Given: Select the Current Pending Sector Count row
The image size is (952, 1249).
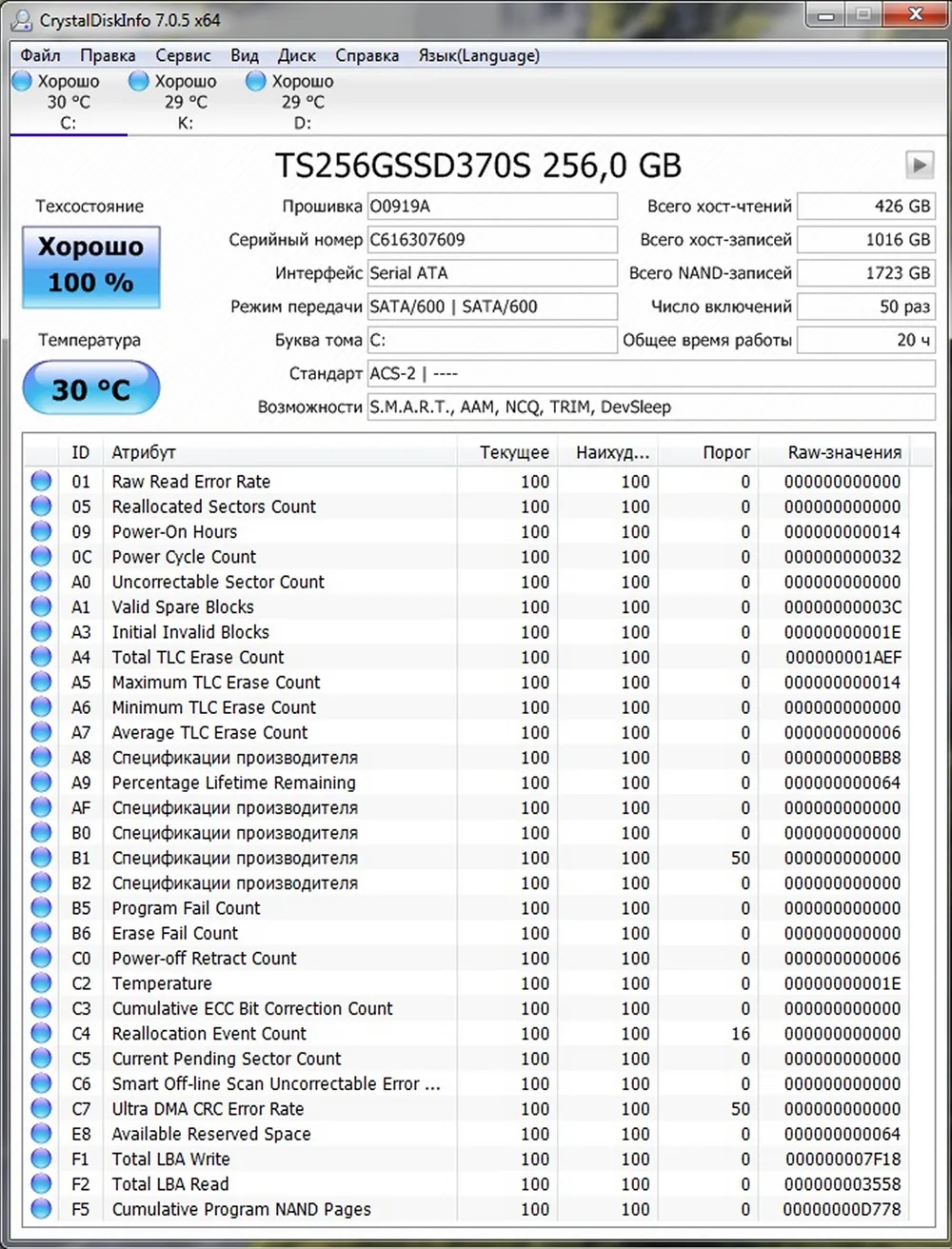Looking at the screenshot, I should click(466, 1059).
